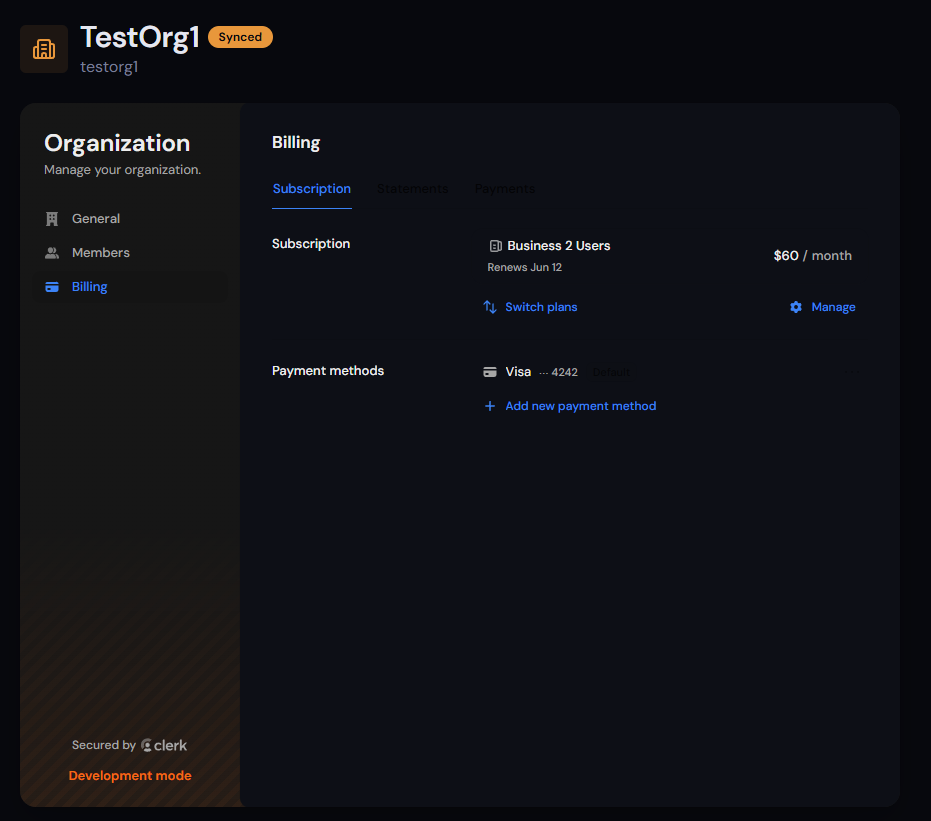Click the Business 2 Users plan icon
Image resolution: width=931 pixels, height=821 pixels.
click(495, 246)
